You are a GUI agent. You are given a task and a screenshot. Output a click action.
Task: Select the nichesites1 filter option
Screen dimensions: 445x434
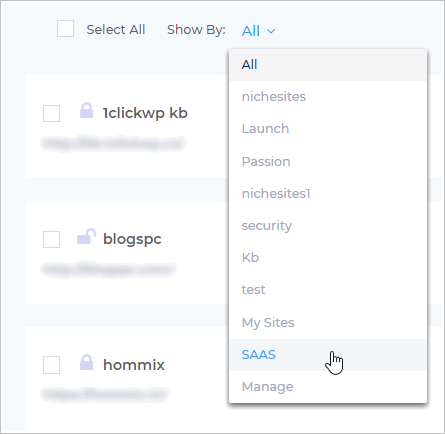tap(328, 193)
